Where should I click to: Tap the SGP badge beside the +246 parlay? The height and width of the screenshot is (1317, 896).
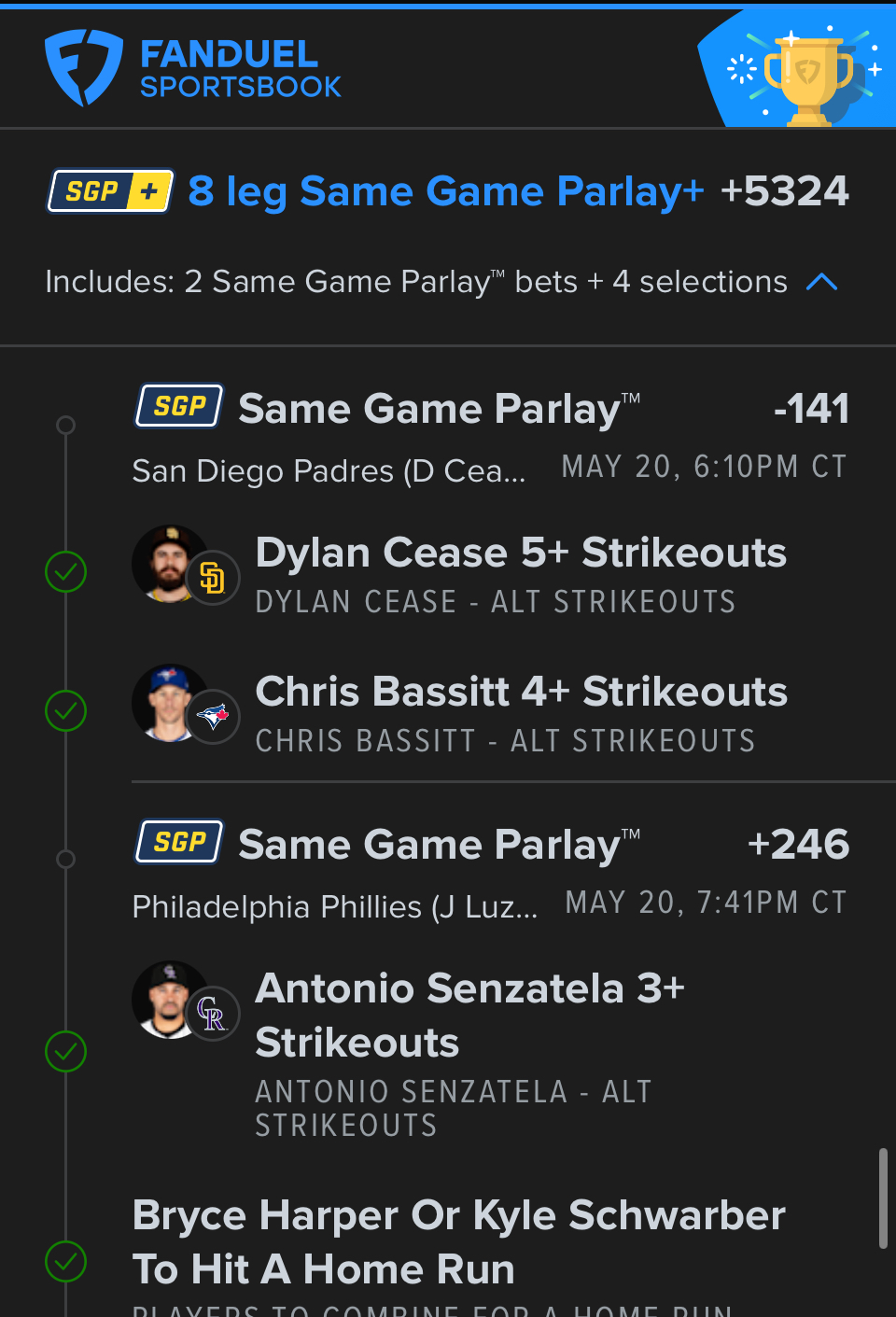pos(179,842)
